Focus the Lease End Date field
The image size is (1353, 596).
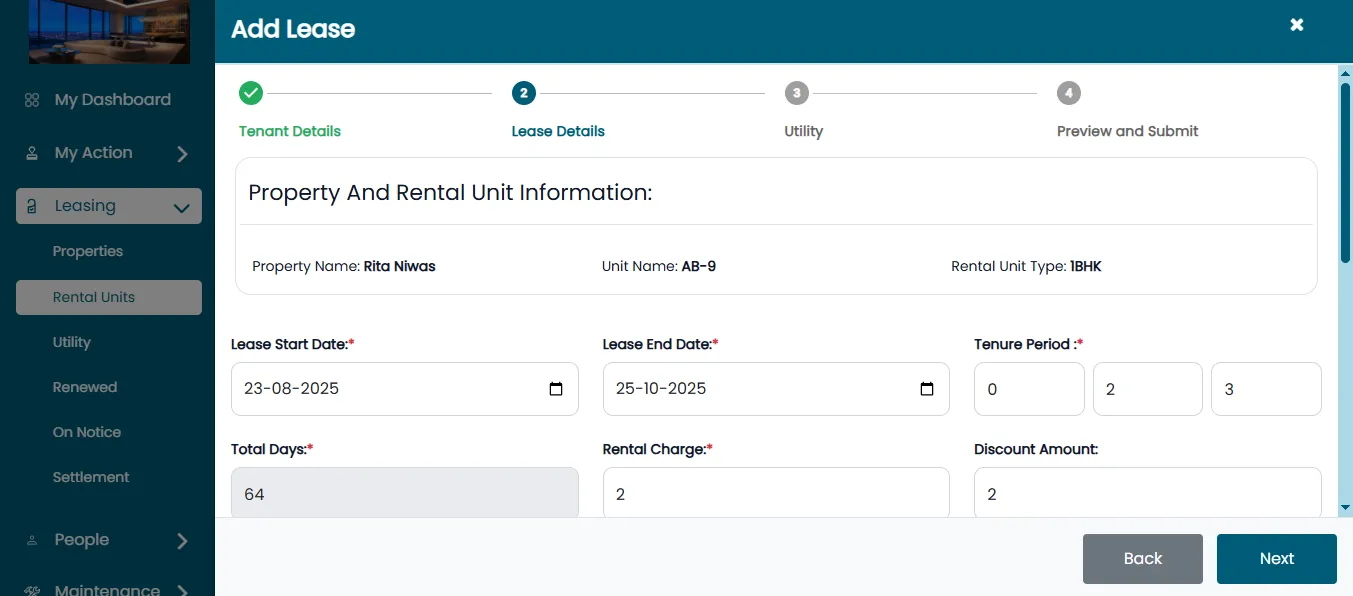coord(776,389)
